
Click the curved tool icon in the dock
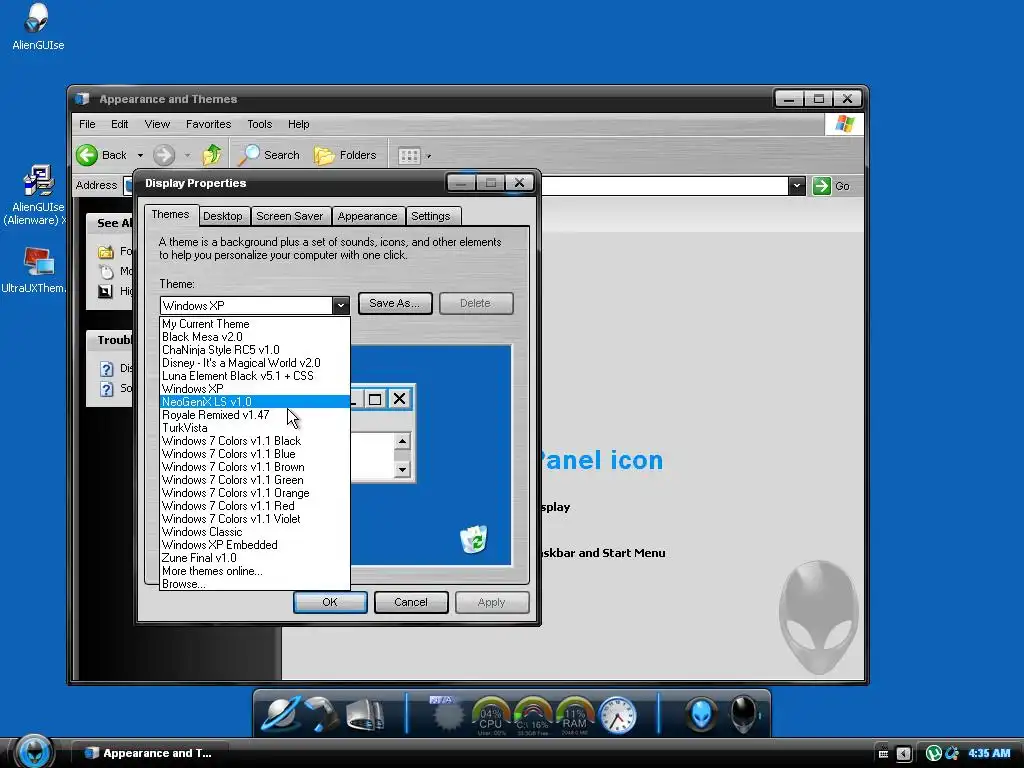pyautogui.click(x=322, y=713)
